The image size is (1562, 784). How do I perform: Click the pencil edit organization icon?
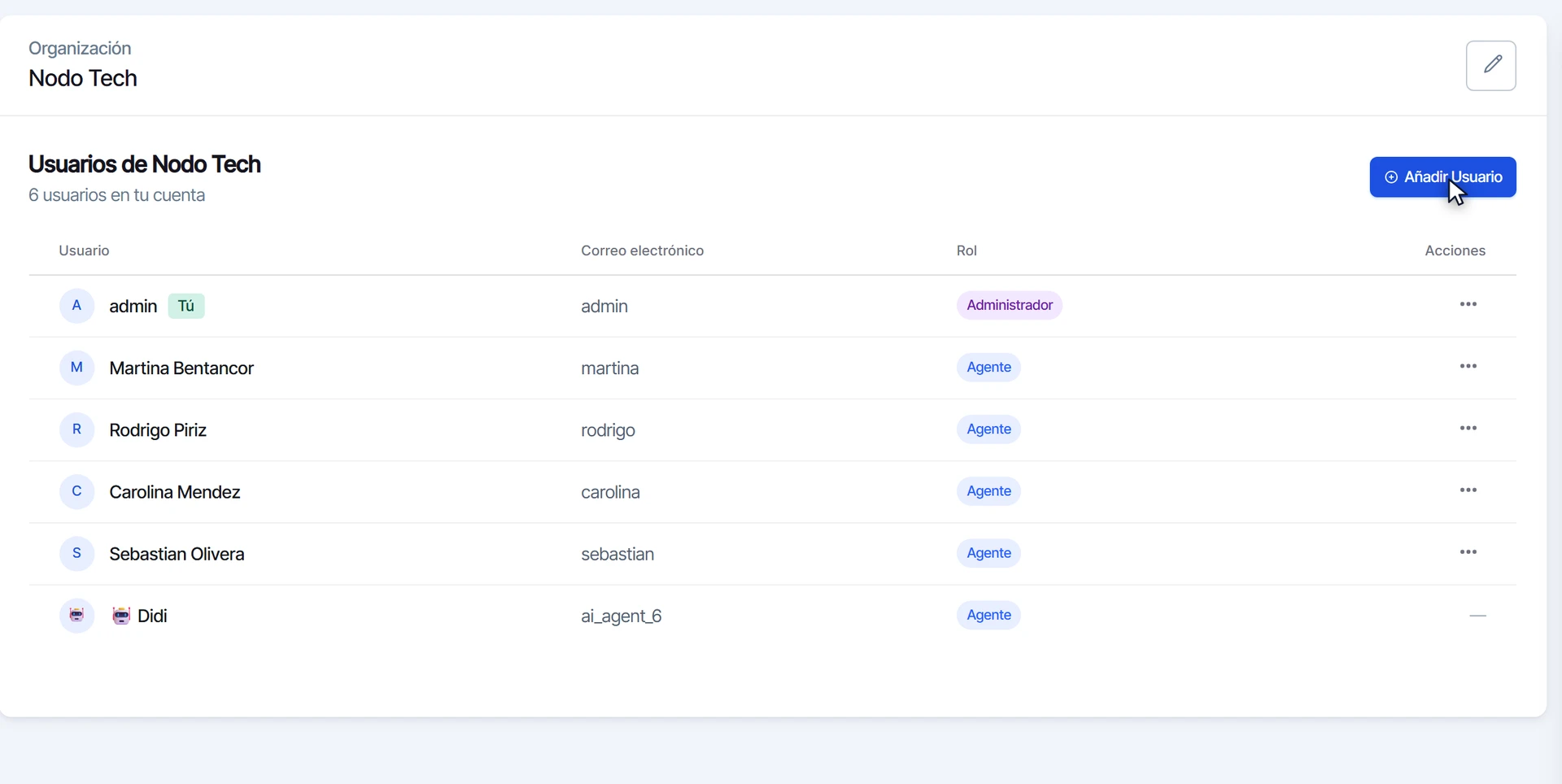pos(1490,65)
